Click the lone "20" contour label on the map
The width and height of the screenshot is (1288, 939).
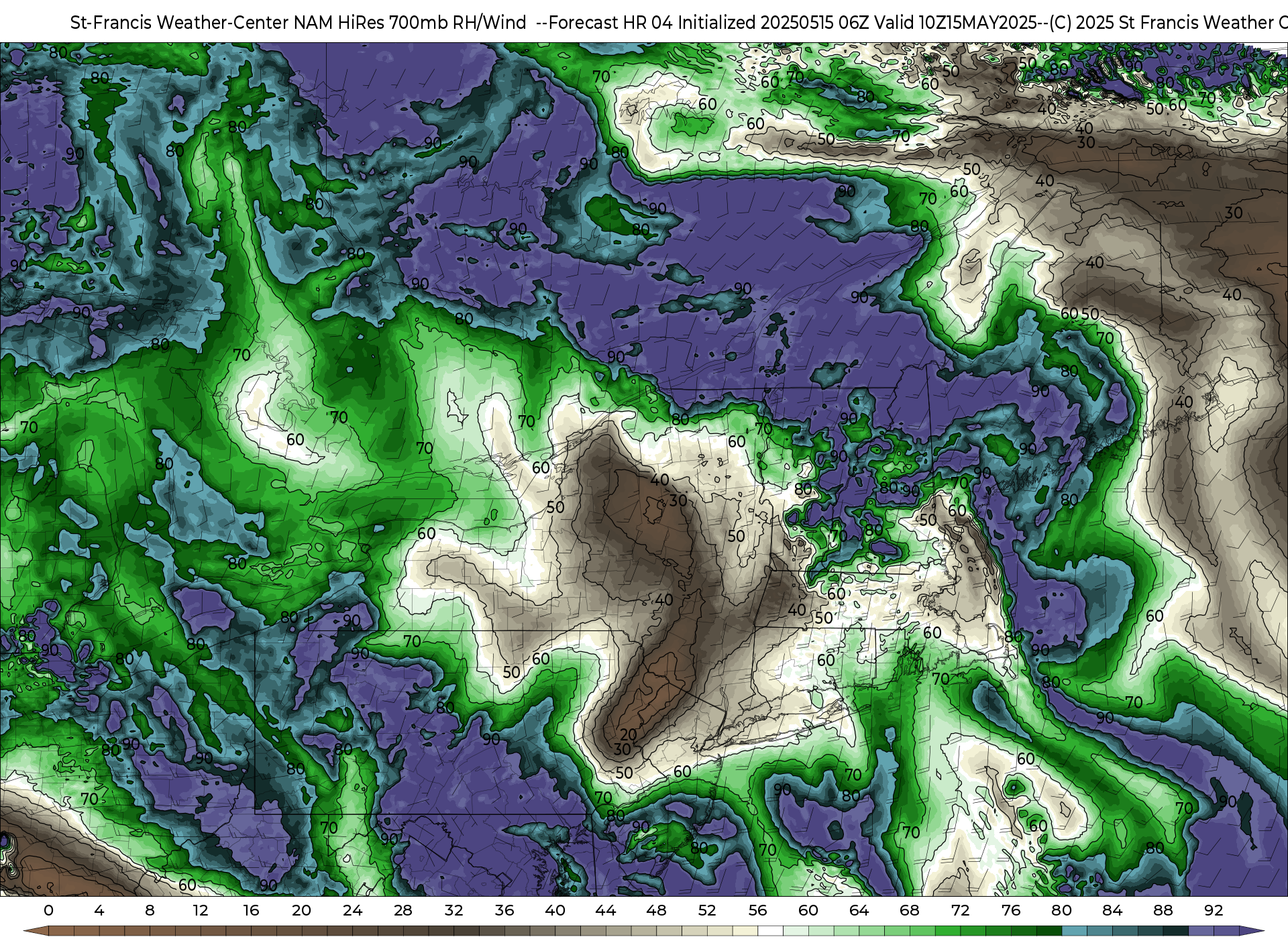click(629, 735)
